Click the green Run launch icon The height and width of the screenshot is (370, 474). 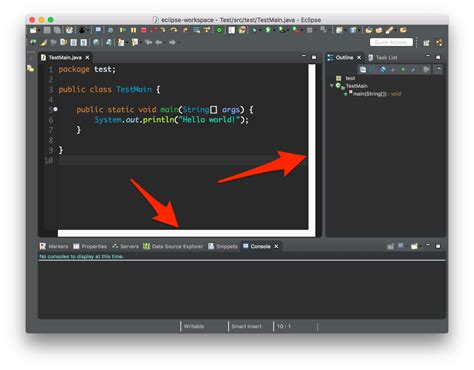click(x=268, y=30)
